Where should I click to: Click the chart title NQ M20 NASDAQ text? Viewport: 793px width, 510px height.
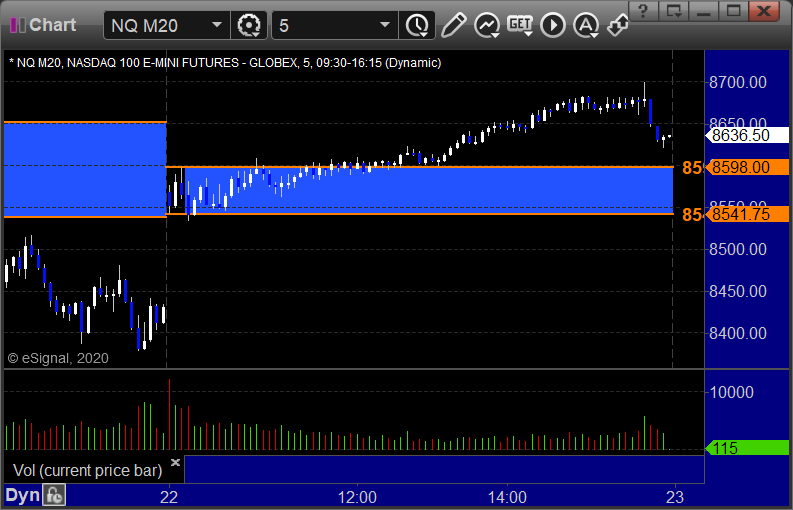click(225, 63)
